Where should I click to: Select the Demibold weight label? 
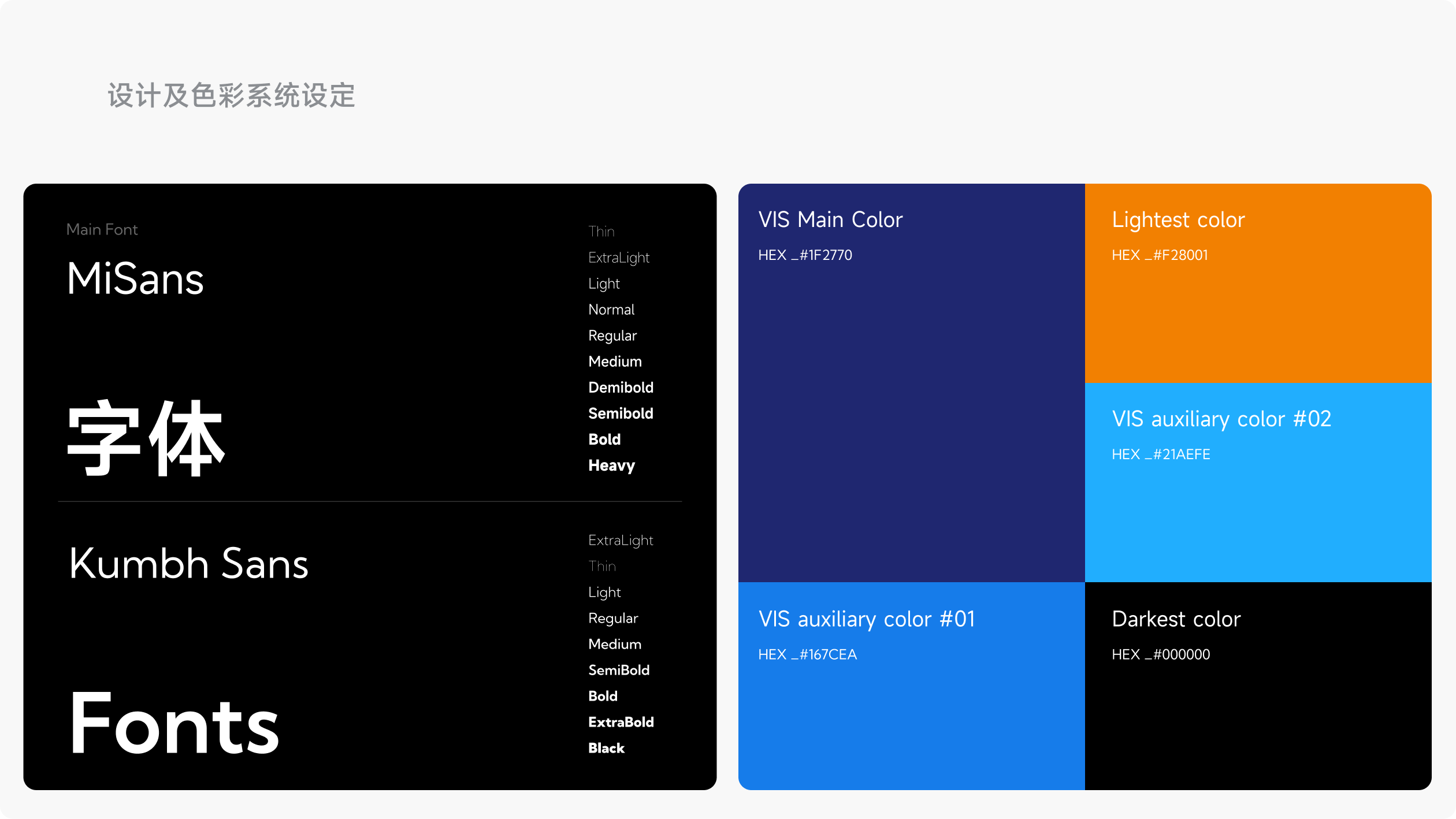point(621,388)
